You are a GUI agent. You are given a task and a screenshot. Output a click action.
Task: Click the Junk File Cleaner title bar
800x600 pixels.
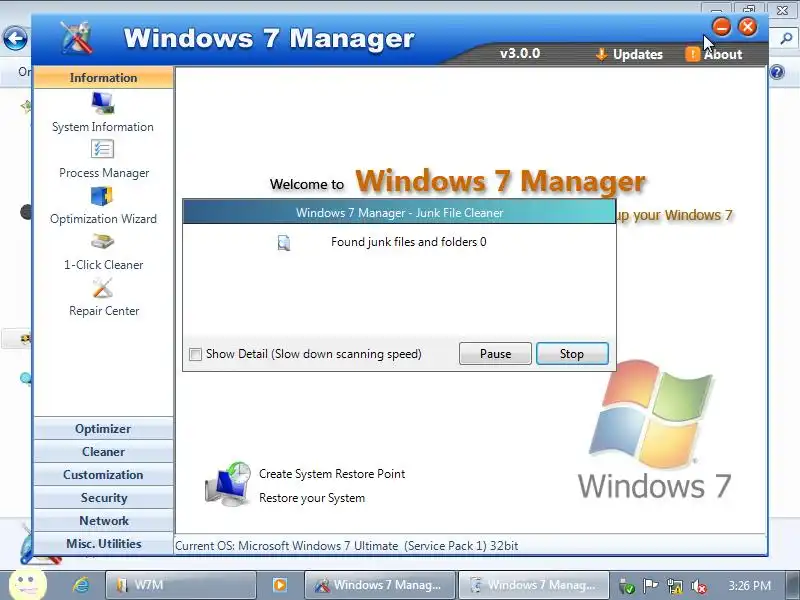tap(399, 213)
